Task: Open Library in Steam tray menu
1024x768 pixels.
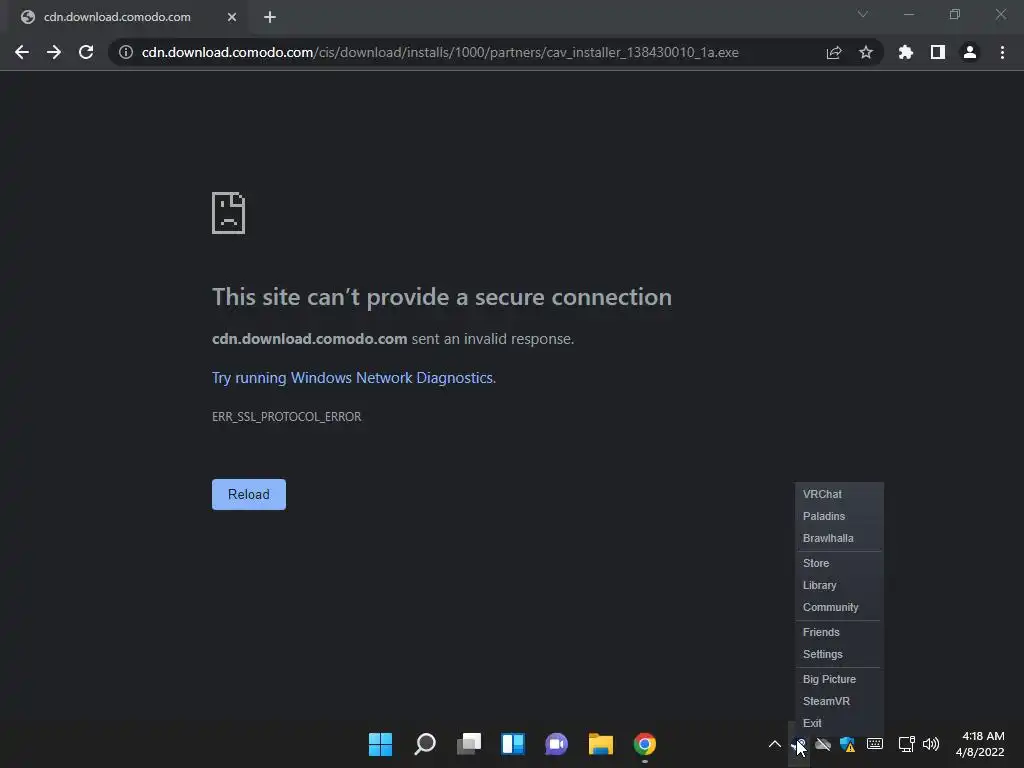Action: pos(839,585)
